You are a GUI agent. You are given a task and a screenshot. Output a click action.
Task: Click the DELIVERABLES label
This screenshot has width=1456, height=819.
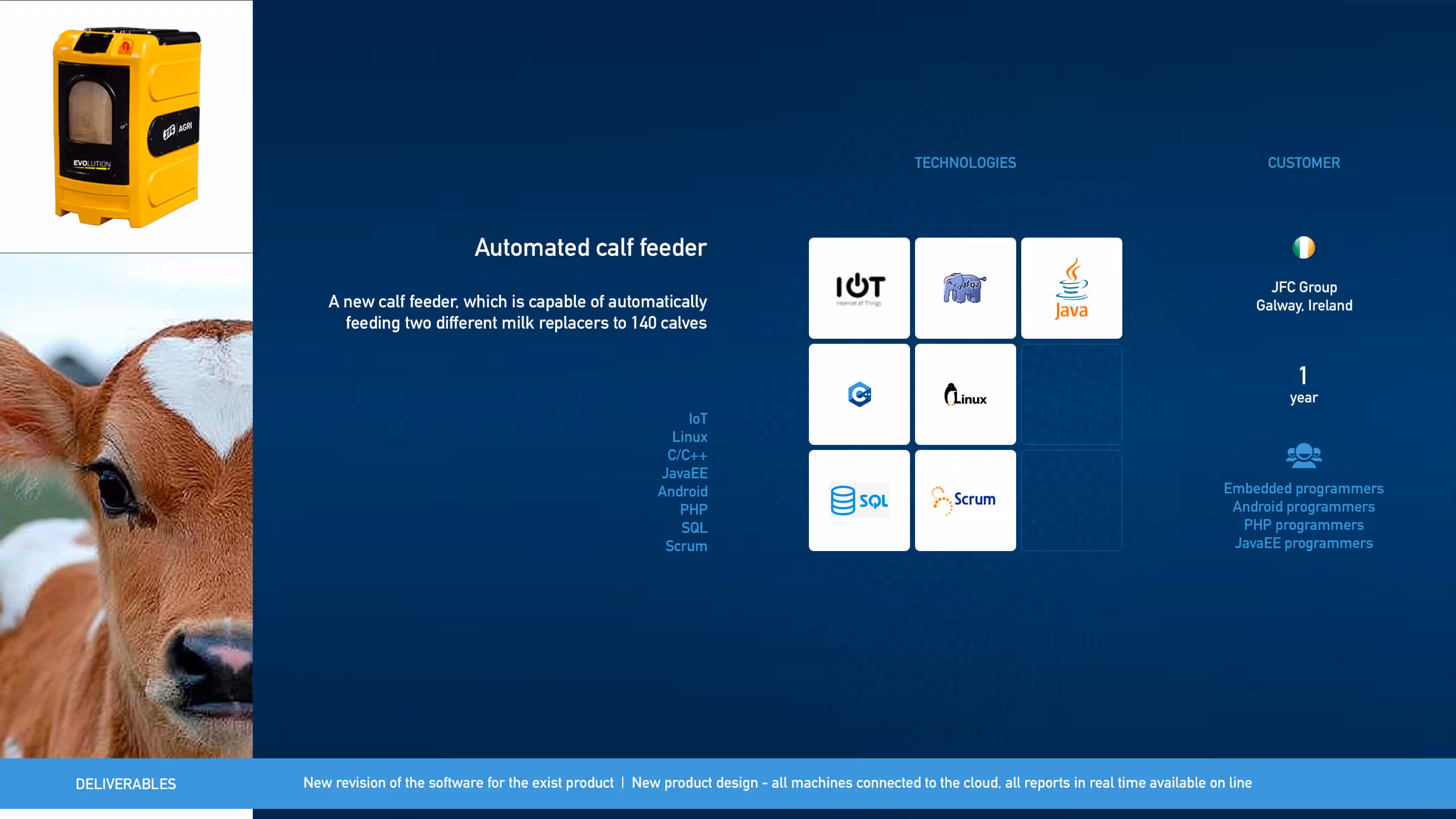tap(125, 784)
